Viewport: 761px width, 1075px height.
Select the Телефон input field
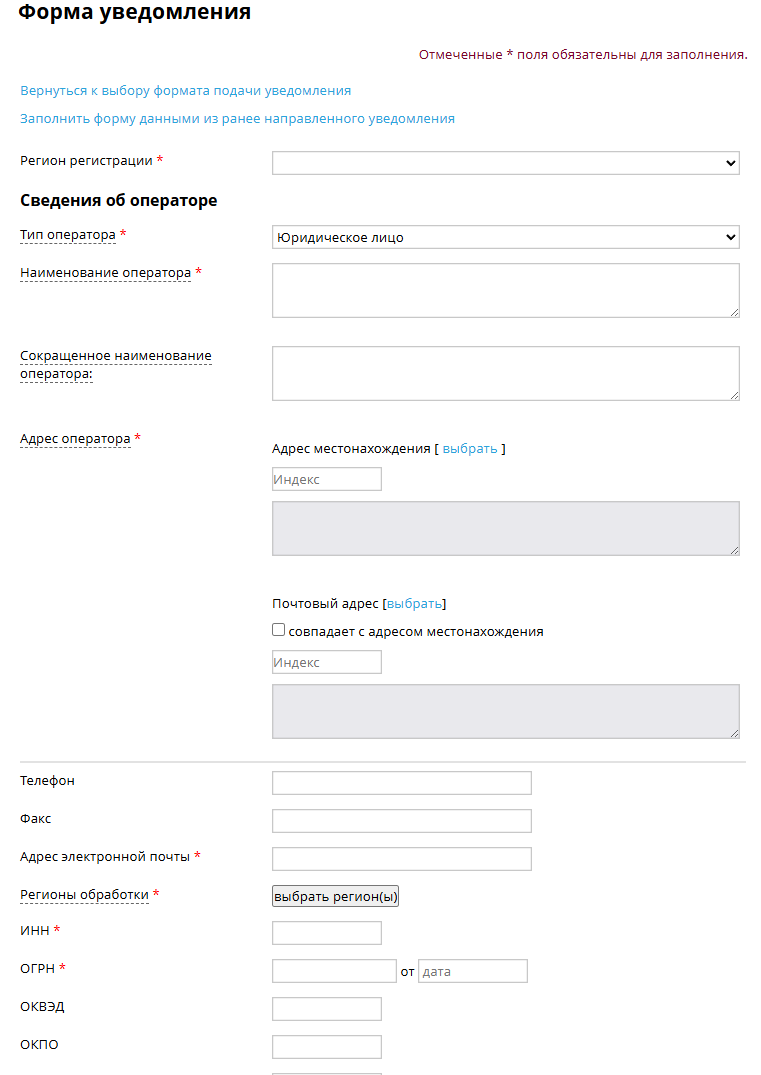click(x=401, y=782)
